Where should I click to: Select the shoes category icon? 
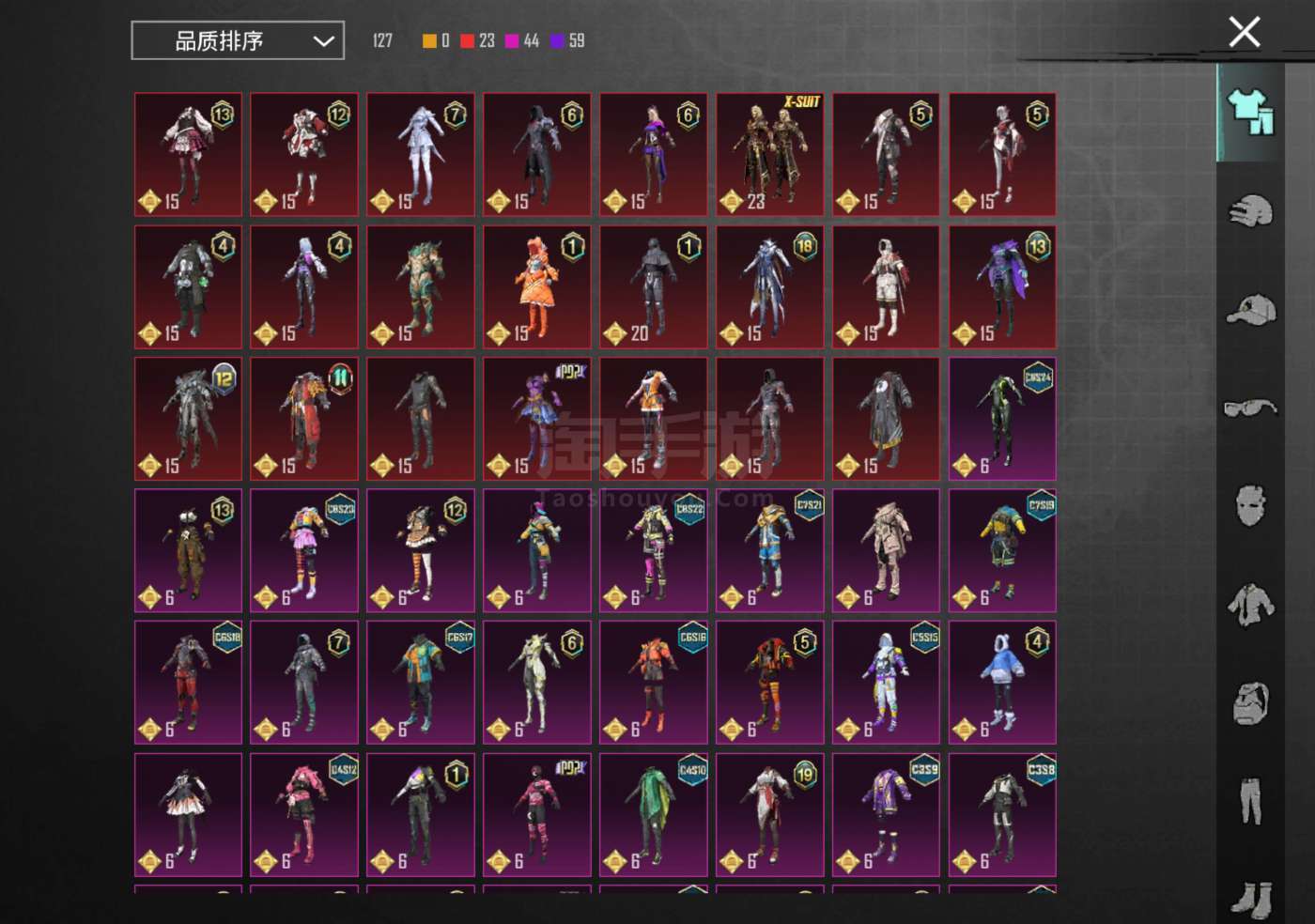click(1250, 900)
